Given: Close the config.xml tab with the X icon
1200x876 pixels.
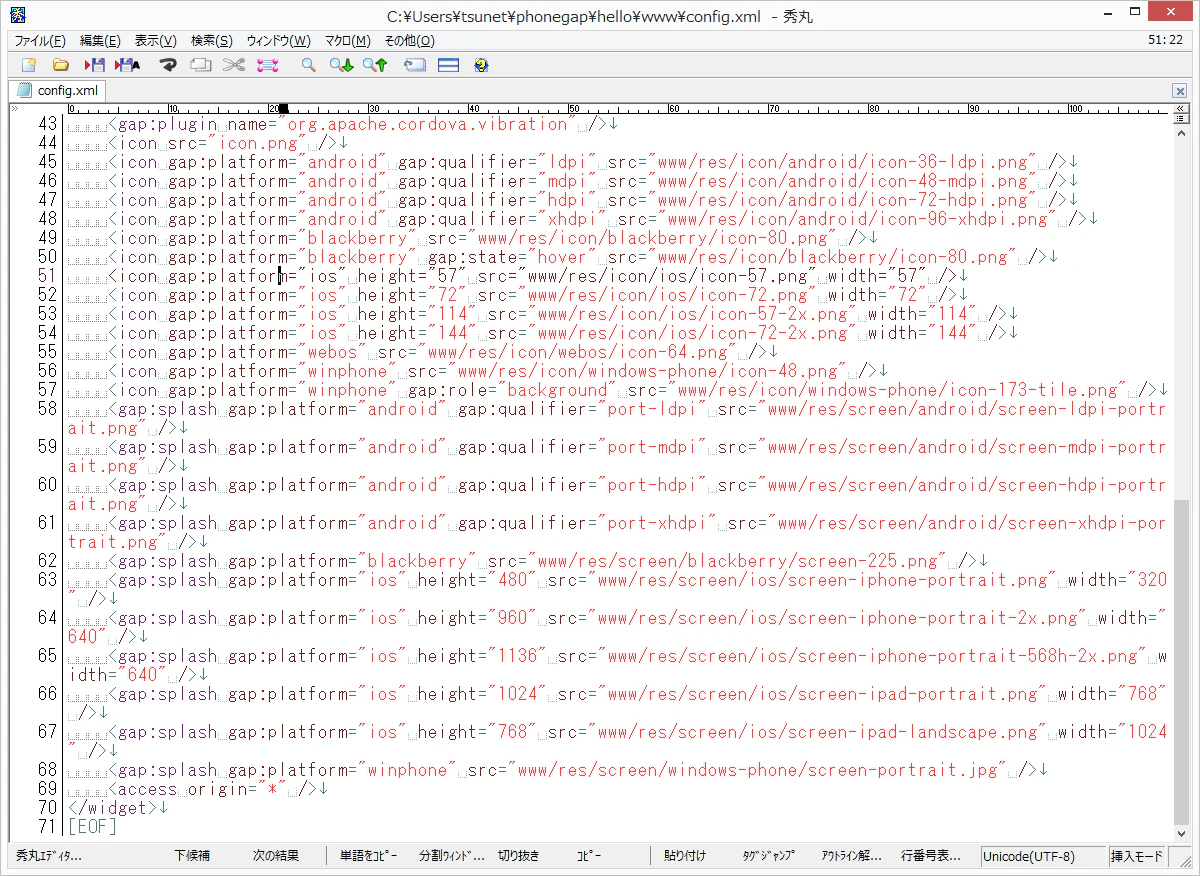Looking at the screenshot, I should click(1180, 91).
